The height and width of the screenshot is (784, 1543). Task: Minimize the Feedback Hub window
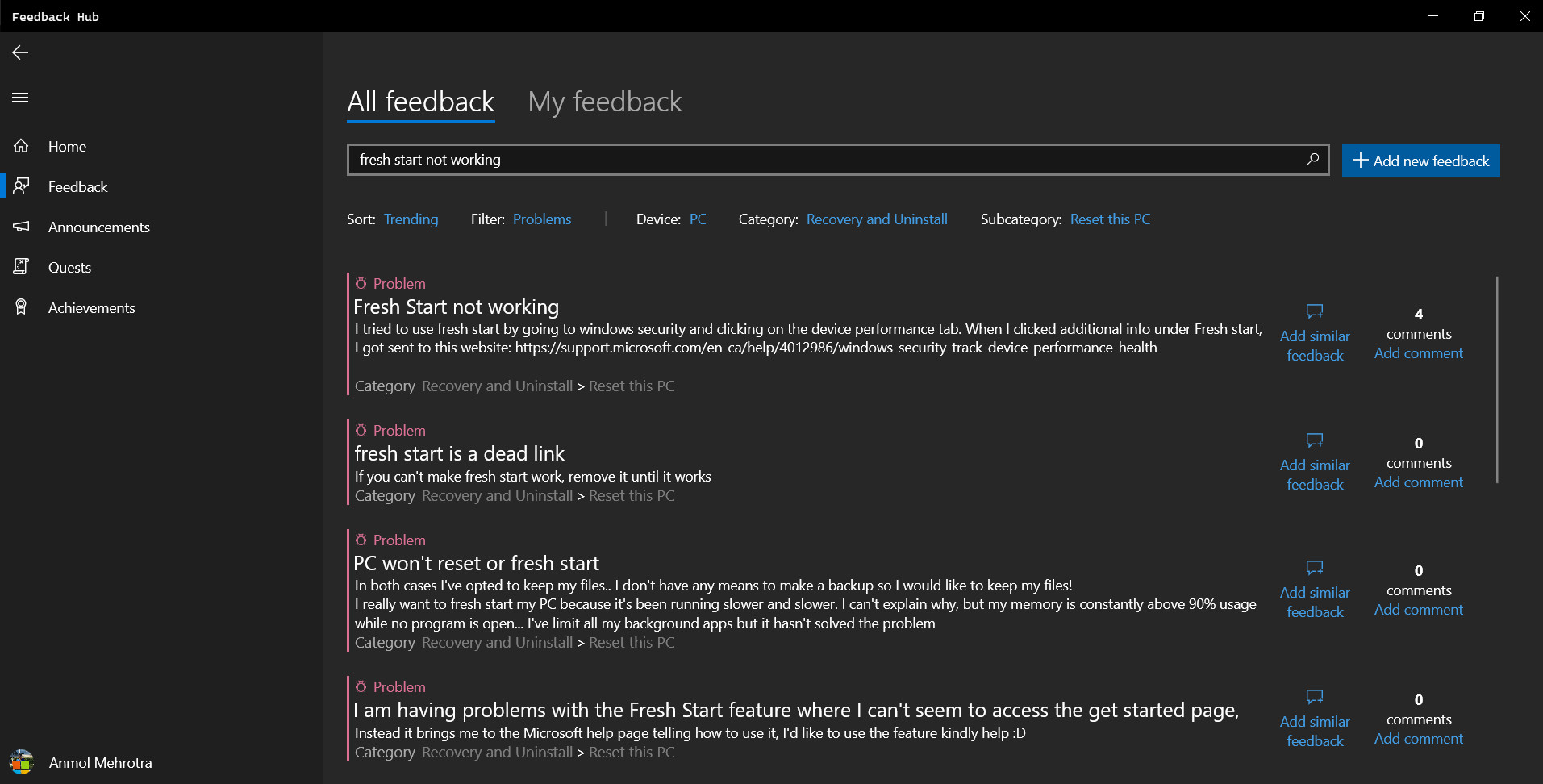coord(1432,16)
